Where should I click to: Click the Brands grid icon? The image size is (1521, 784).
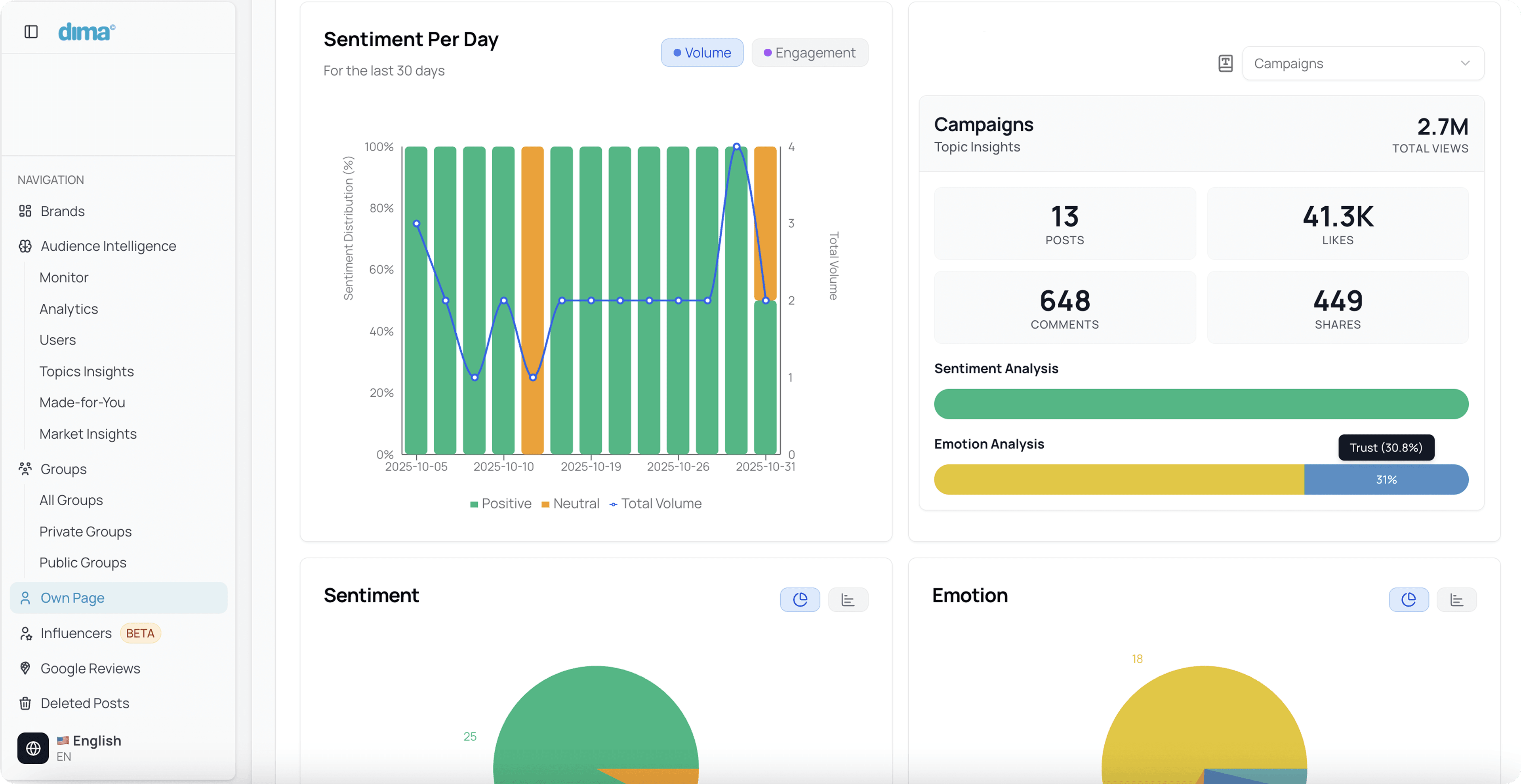tap(25, 211)
